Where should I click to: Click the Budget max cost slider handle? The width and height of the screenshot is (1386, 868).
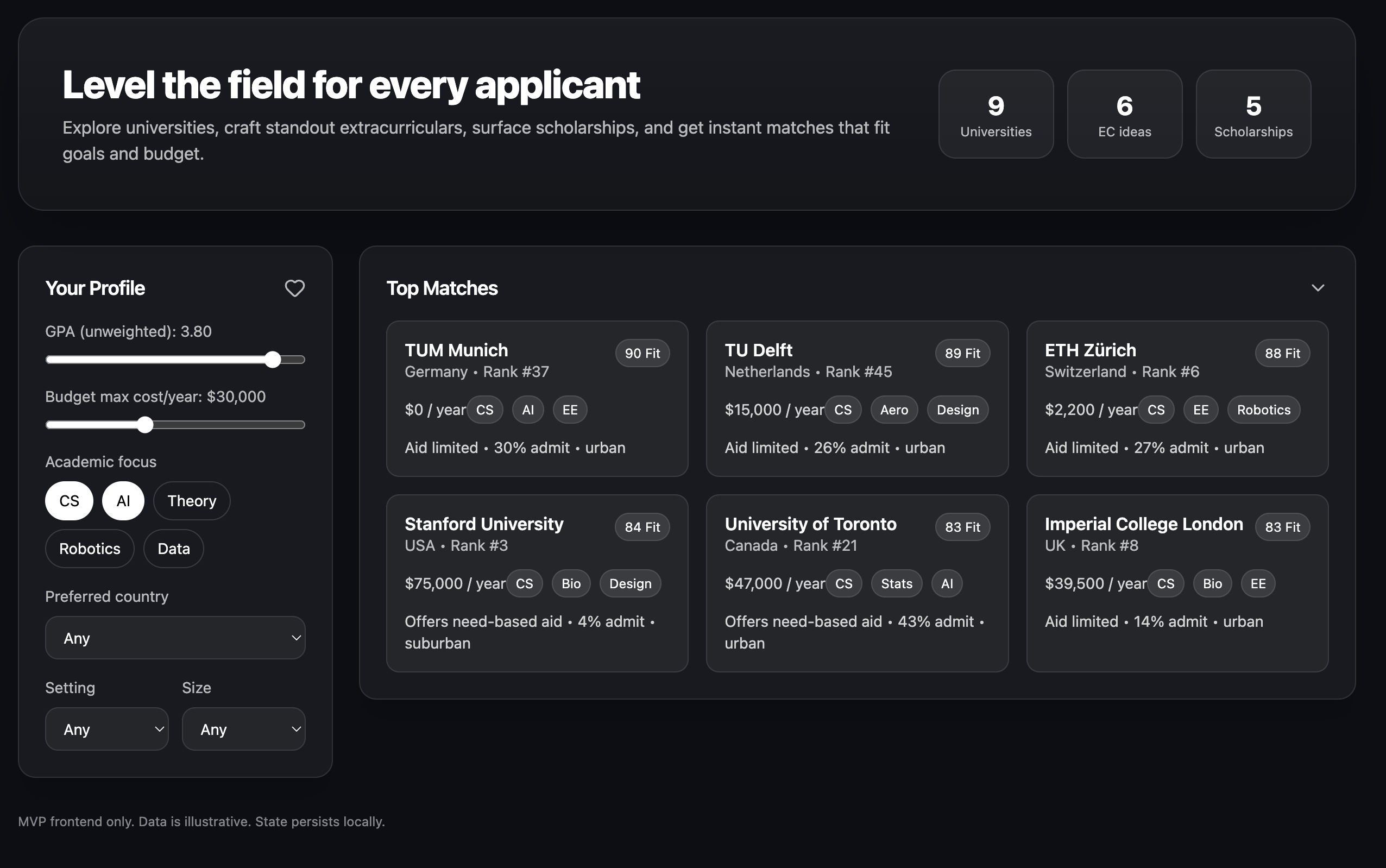145,425
